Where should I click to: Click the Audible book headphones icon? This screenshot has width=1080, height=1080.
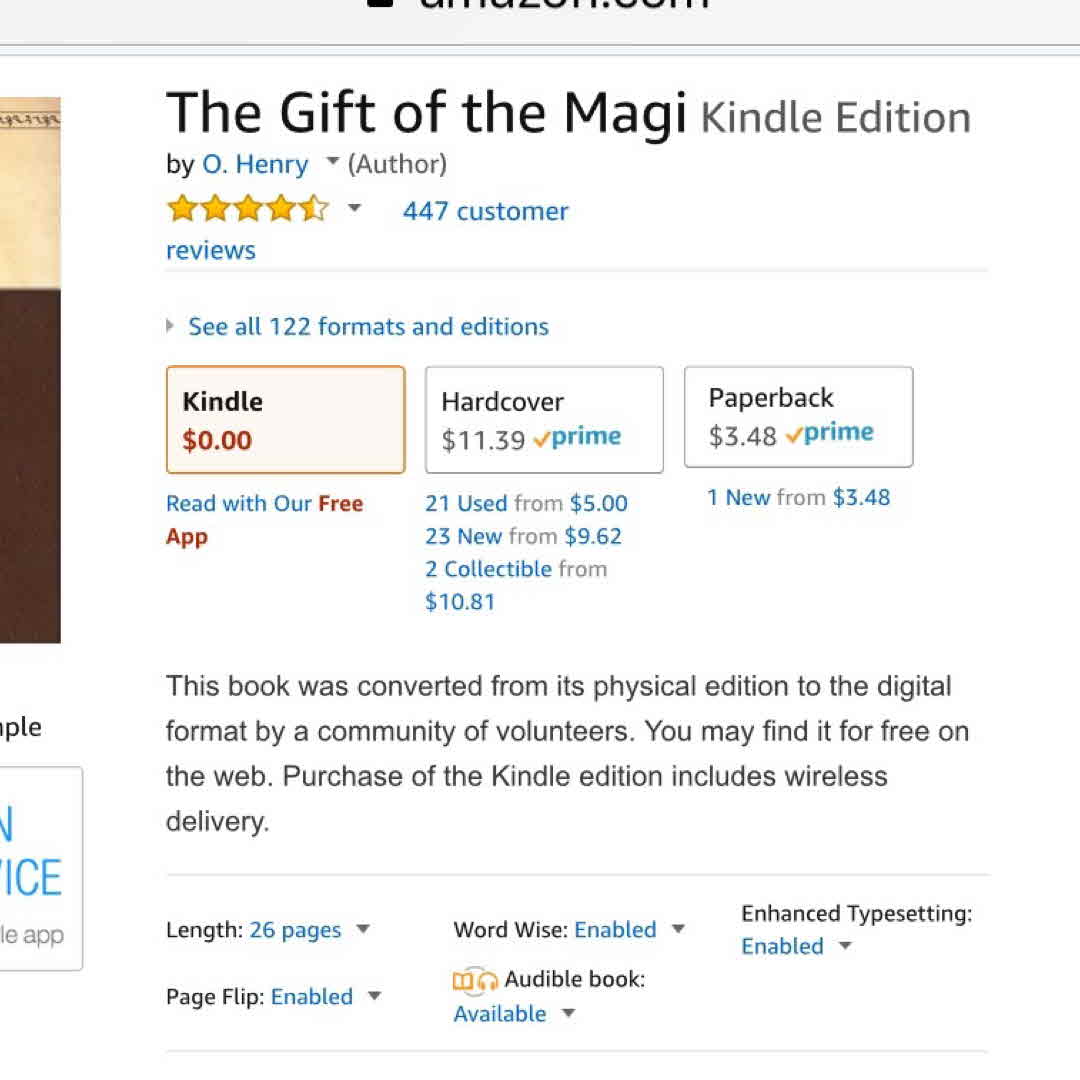(475, 981)
